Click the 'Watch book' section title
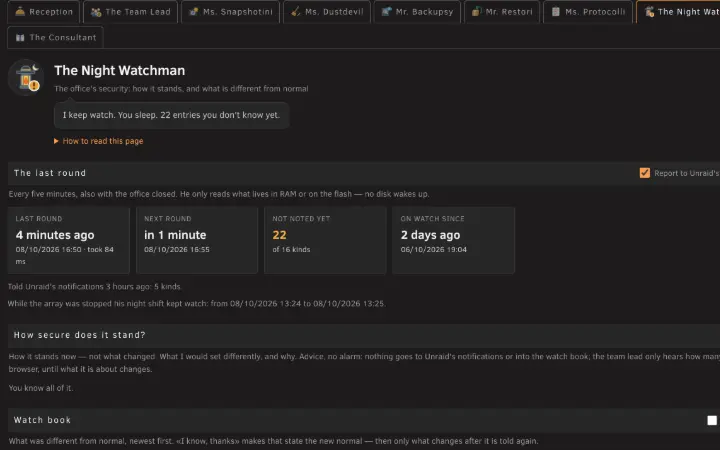Image resolution: width=720 pixels, height=450 pixels. 42,420
